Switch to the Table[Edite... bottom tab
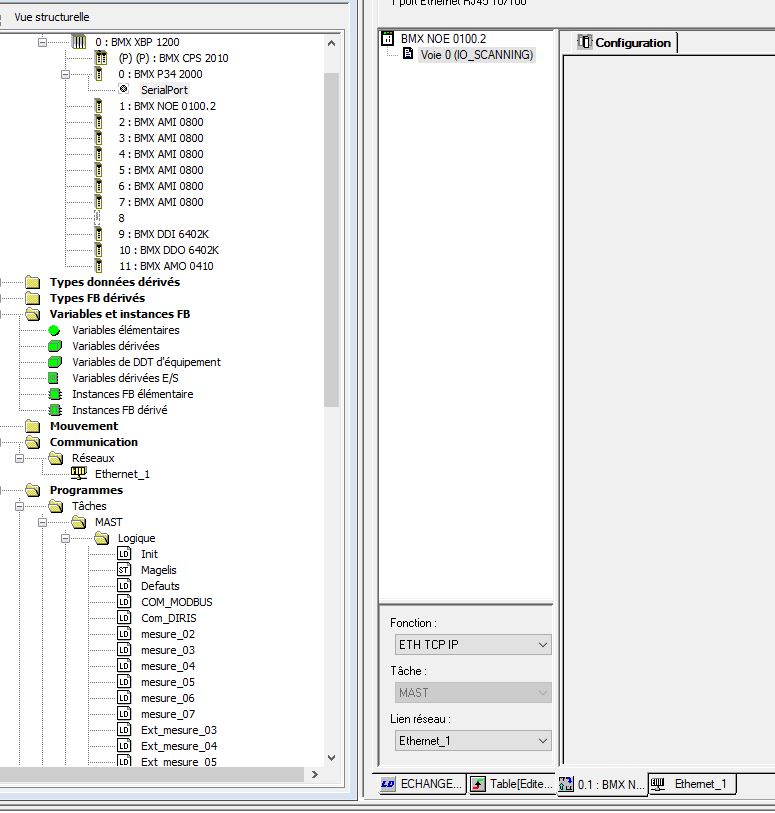 tap(511, 785)
